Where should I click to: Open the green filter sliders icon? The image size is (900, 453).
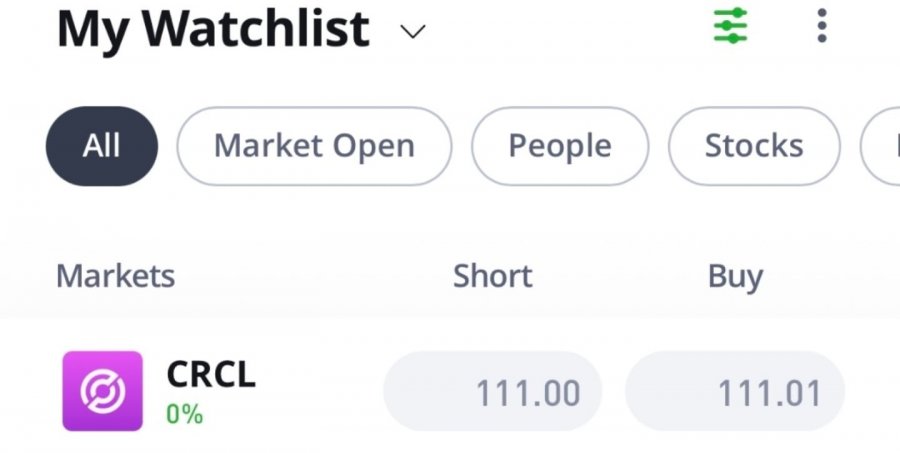[x=730, y=25]
